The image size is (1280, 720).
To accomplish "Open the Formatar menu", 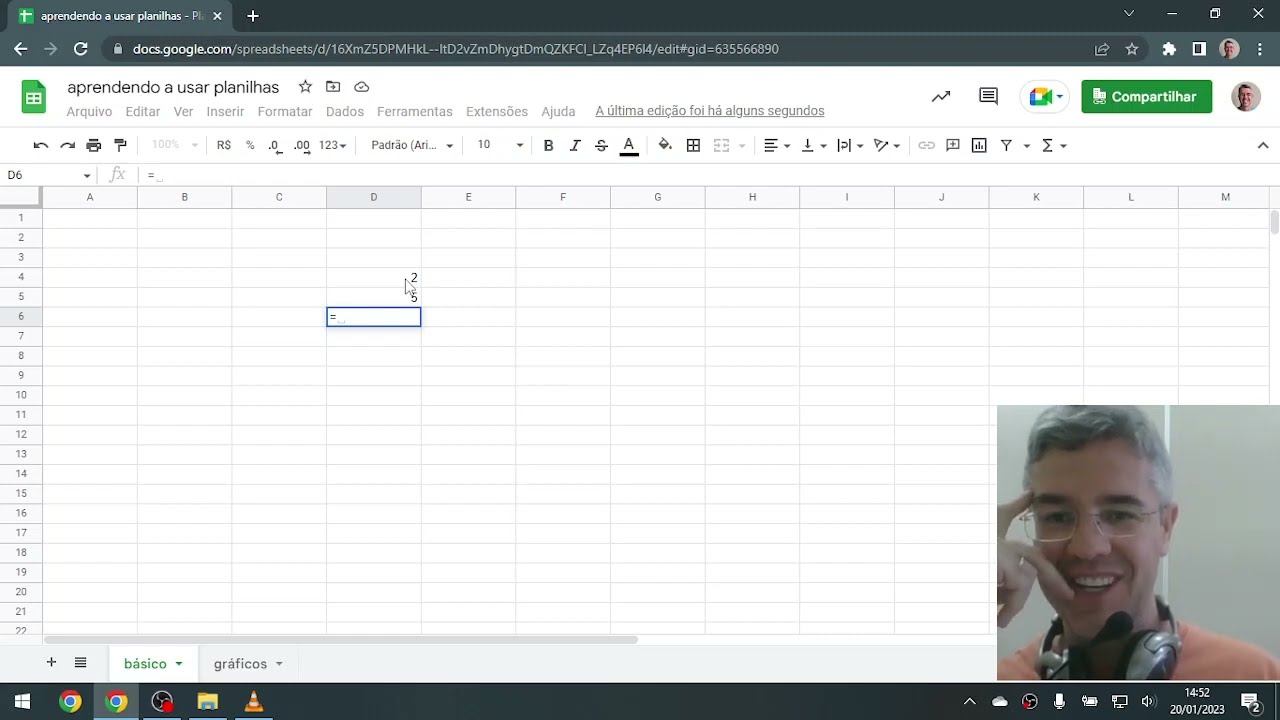I will pyautogui.click(x=285, y=111).
